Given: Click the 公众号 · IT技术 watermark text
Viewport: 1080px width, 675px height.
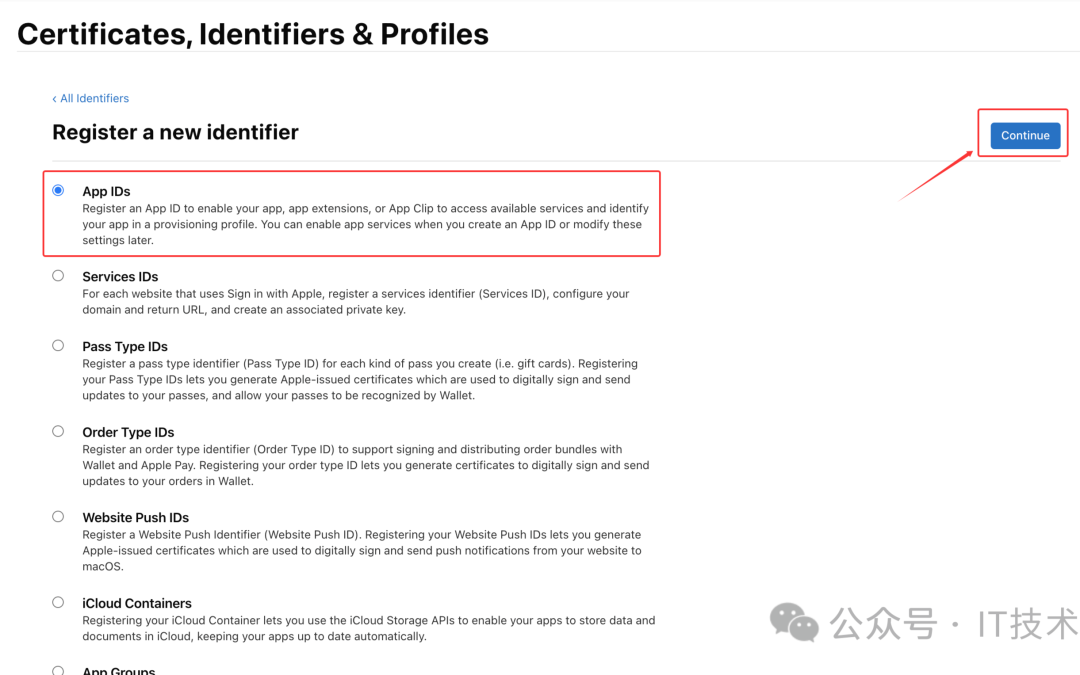Looking at the screenshot, I should coord(955,624).
